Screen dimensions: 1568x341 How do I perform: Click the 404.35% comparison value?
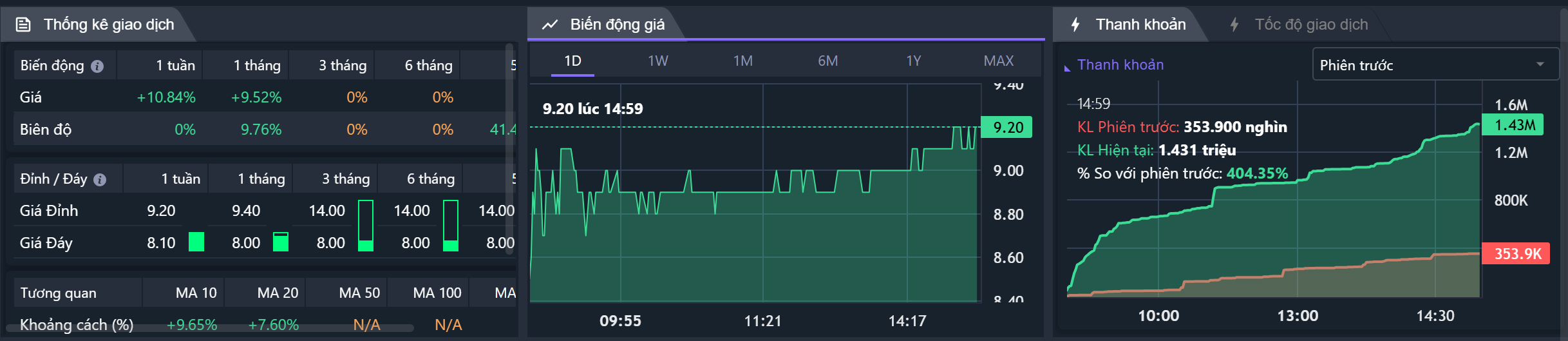click(x=1257, y=173)
